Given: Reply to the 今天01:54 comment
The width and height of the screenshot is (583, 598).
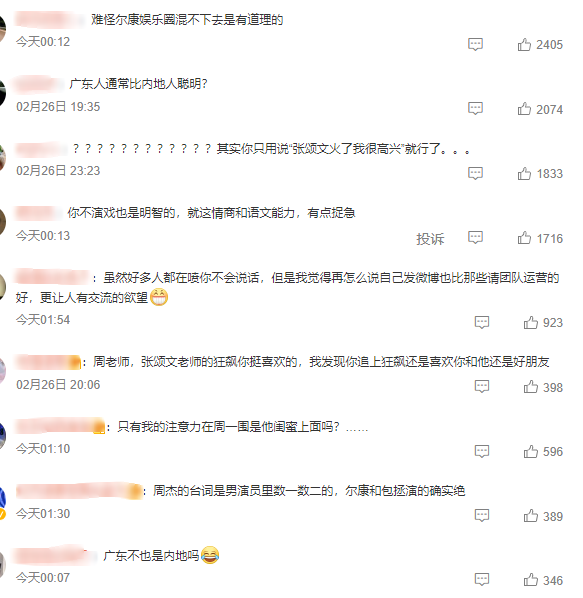Looking at the screenshot, I should pos(482,322).
